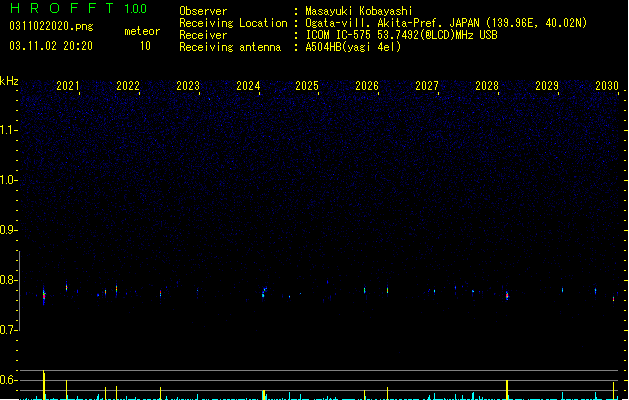Select the 0.9 kHz axis label
Image resolution: width=629 pixels, height=400 pixels.
click(9, 230)
